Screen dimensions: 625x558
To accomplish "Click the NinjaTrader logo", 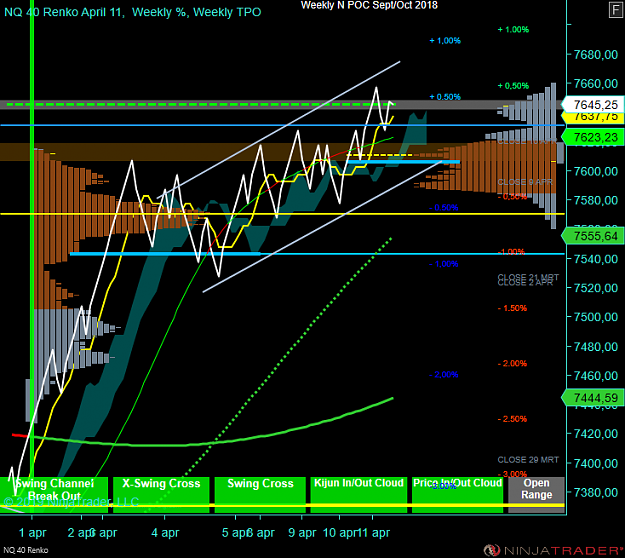I will (554, 550).
